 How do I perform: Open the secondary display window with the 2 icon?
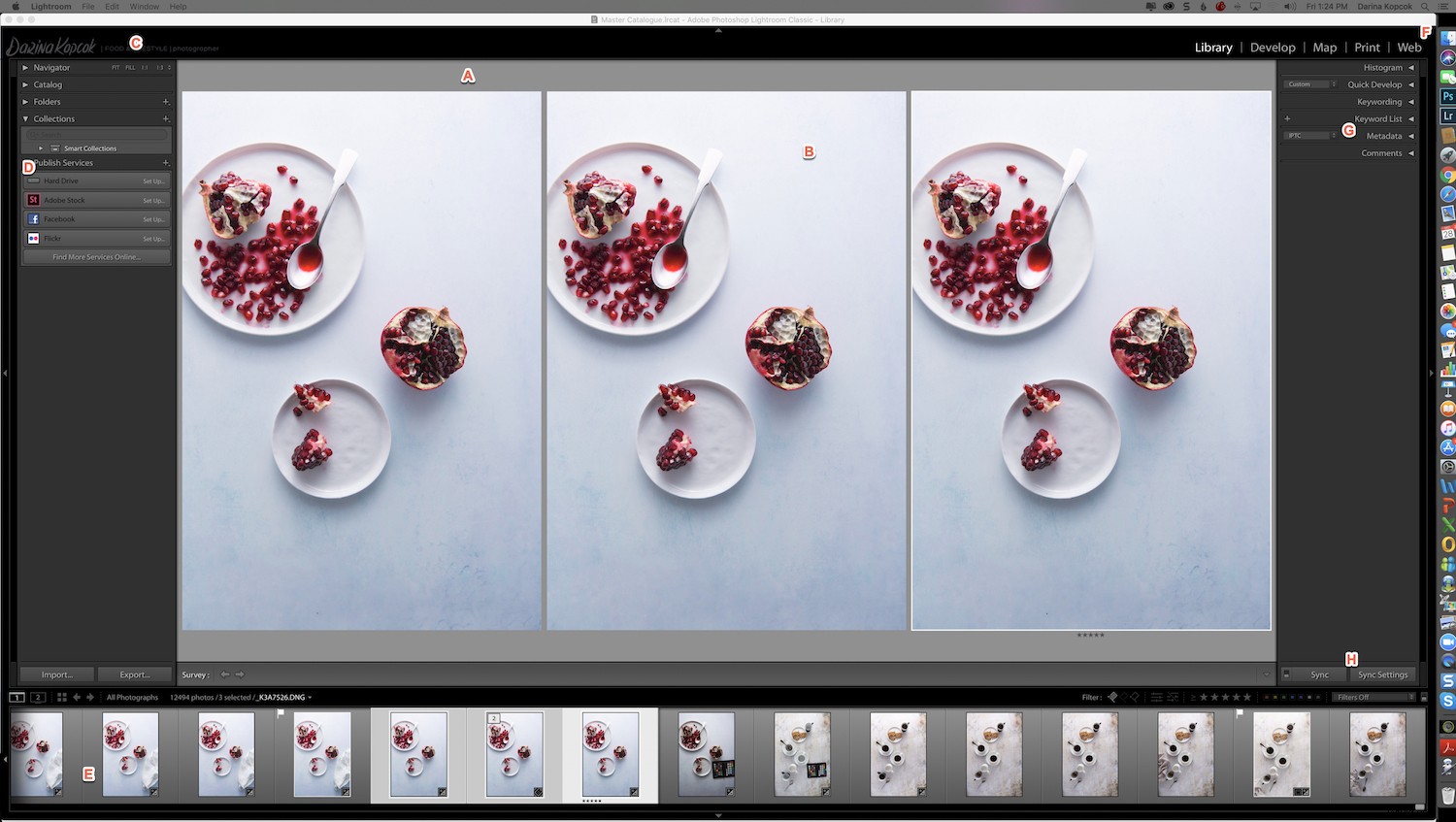click(39, 698)
